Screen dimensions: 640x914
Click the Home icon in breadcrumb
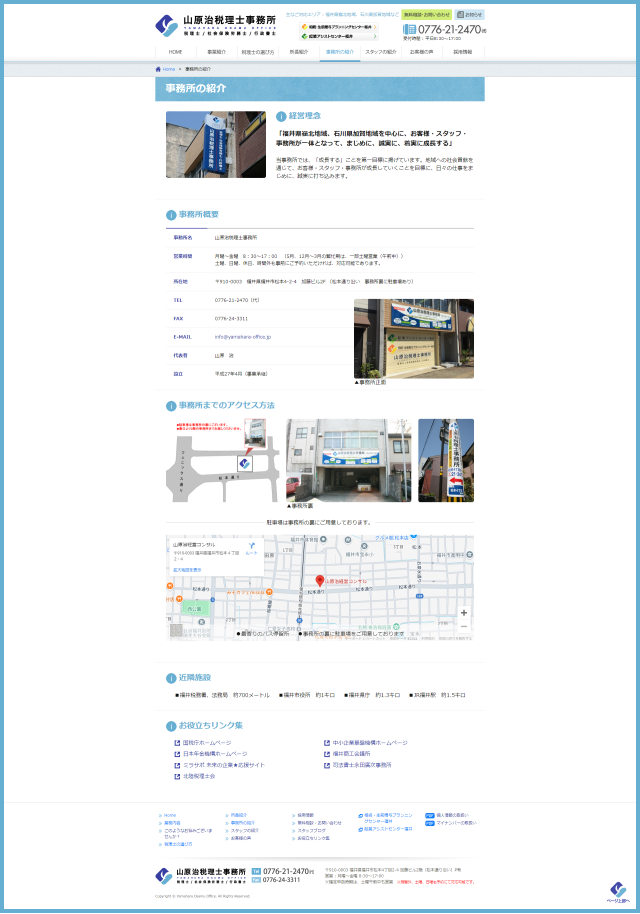coord(158,69)
